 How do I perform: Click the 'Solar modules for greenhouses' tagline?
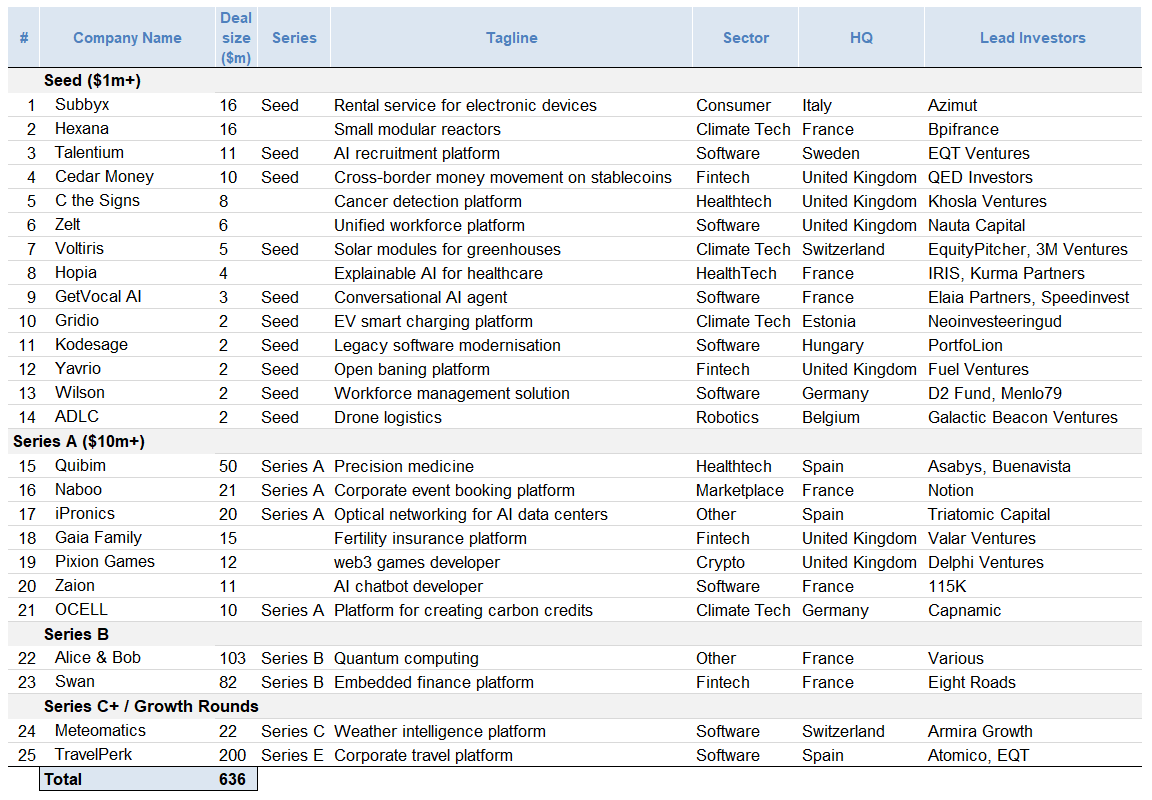coord(447,250)
